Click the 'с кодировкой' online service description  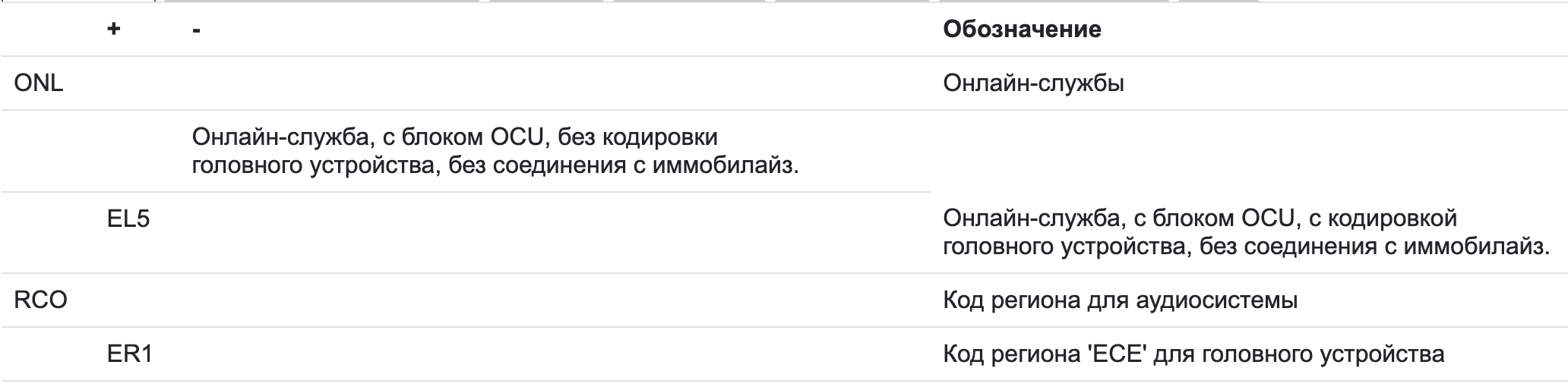(x=1246, y=232)
